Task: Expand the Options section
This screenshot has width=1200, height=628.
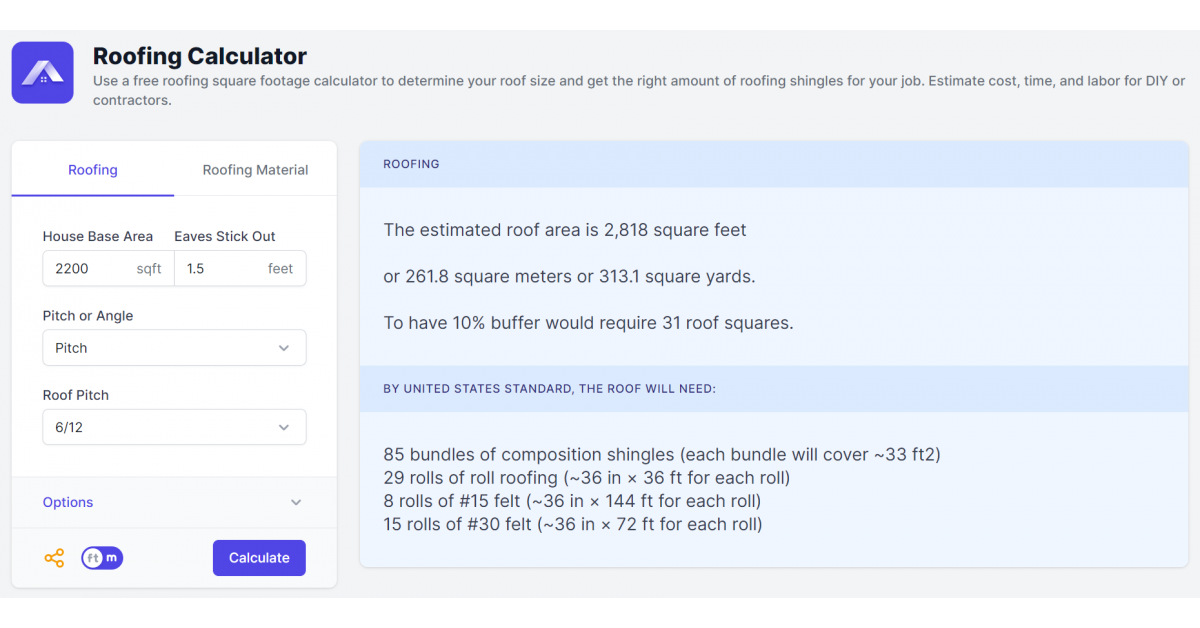Action: (68, 503)
